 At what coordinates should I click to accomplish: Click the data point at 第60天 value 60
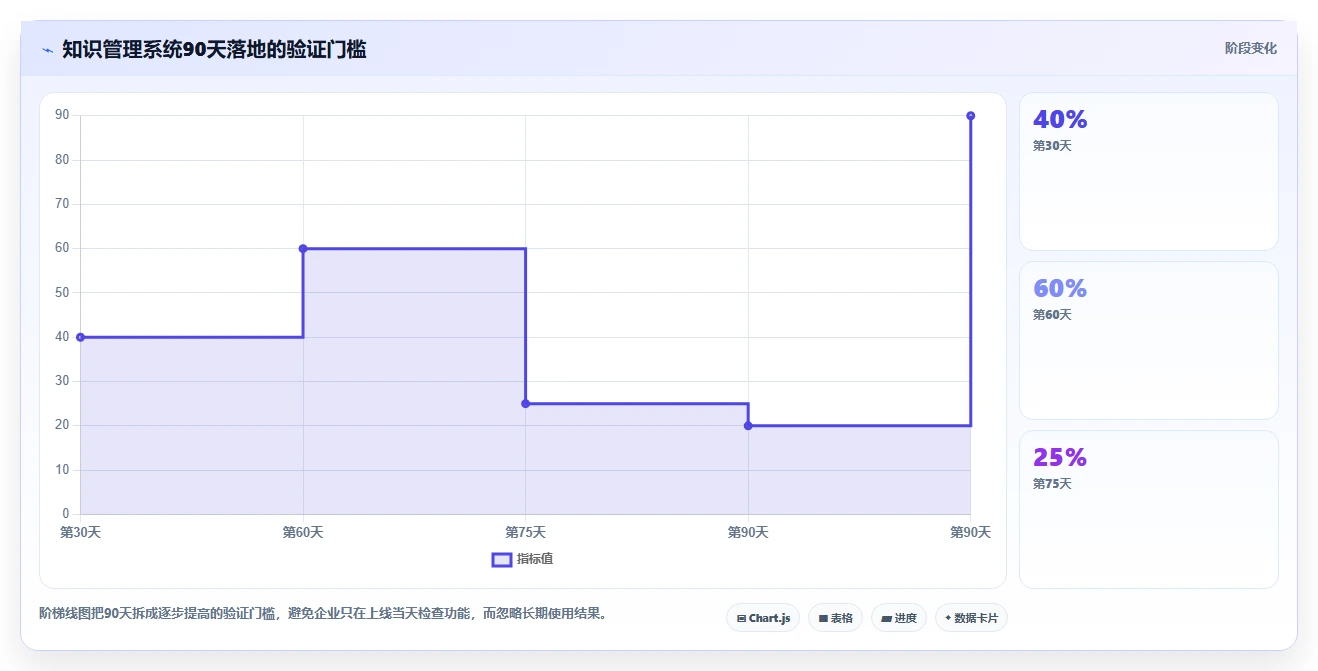(303, 248)
